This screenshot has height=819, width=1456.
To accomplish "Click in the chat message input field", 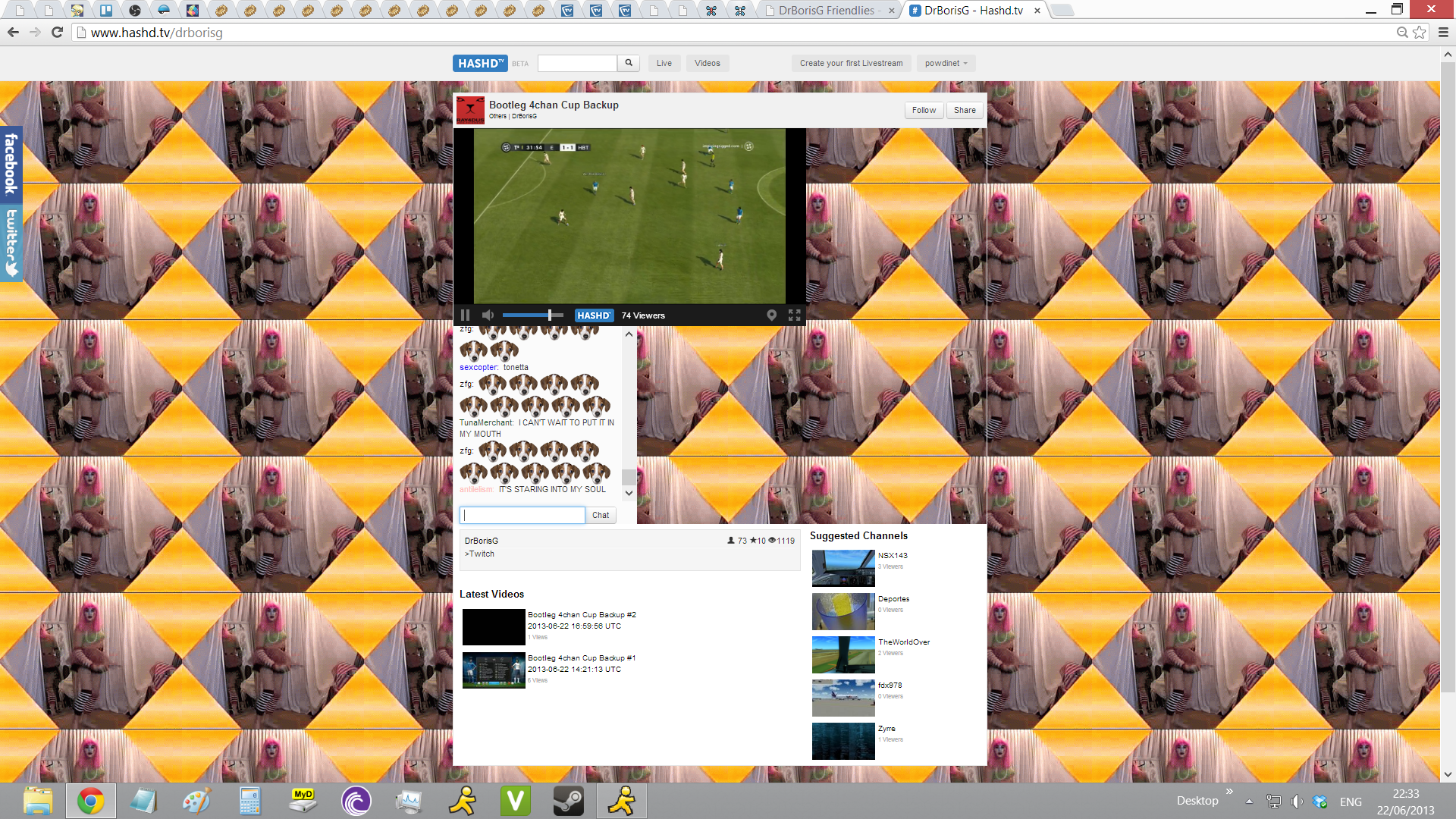I will click(x=522, y=515).
